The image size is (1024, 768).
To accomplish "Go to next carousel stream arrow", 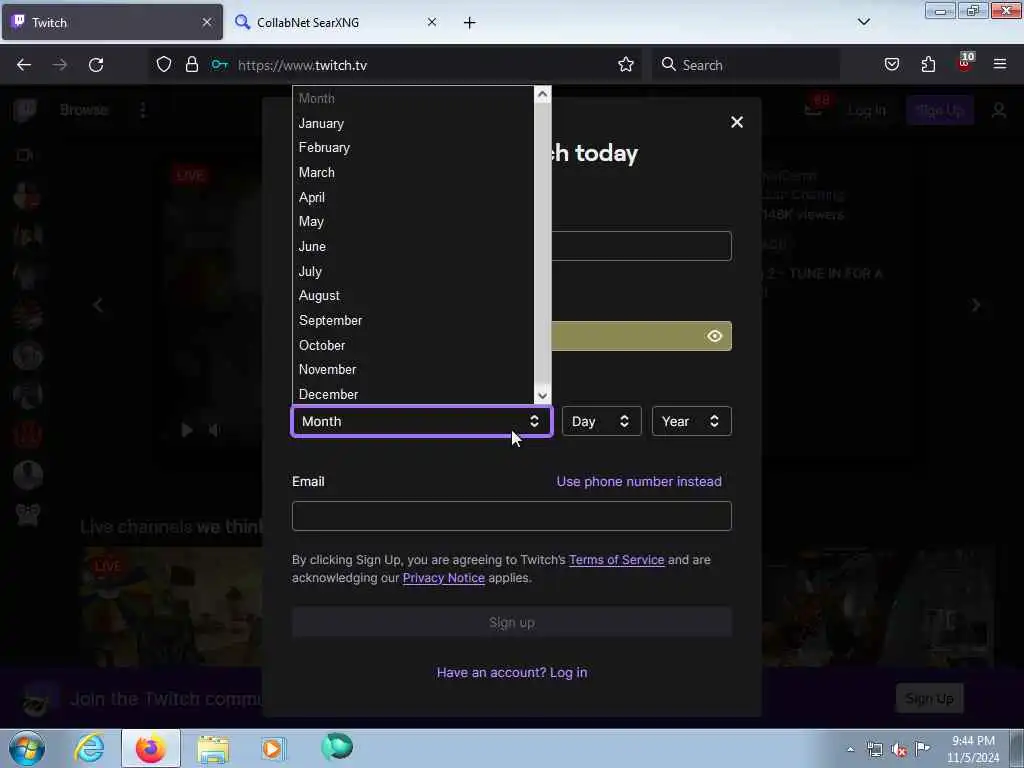I will [976, 305].
